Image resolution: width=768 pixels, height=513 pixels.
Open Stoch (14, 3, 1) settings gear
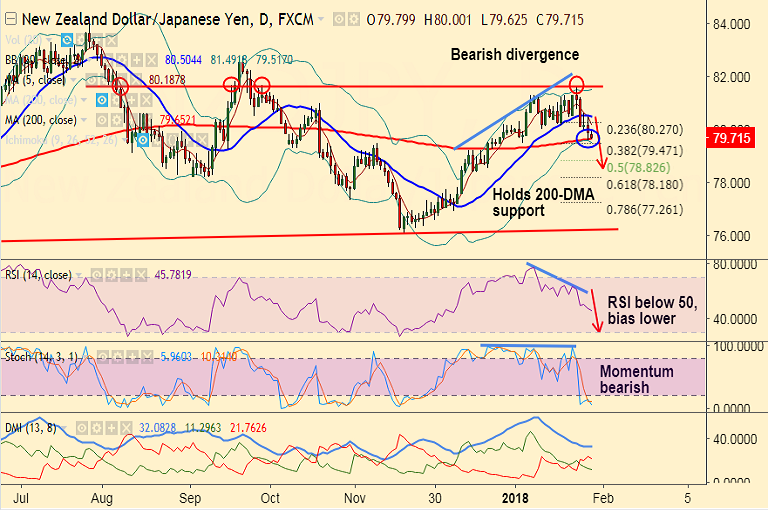point(118,357)
